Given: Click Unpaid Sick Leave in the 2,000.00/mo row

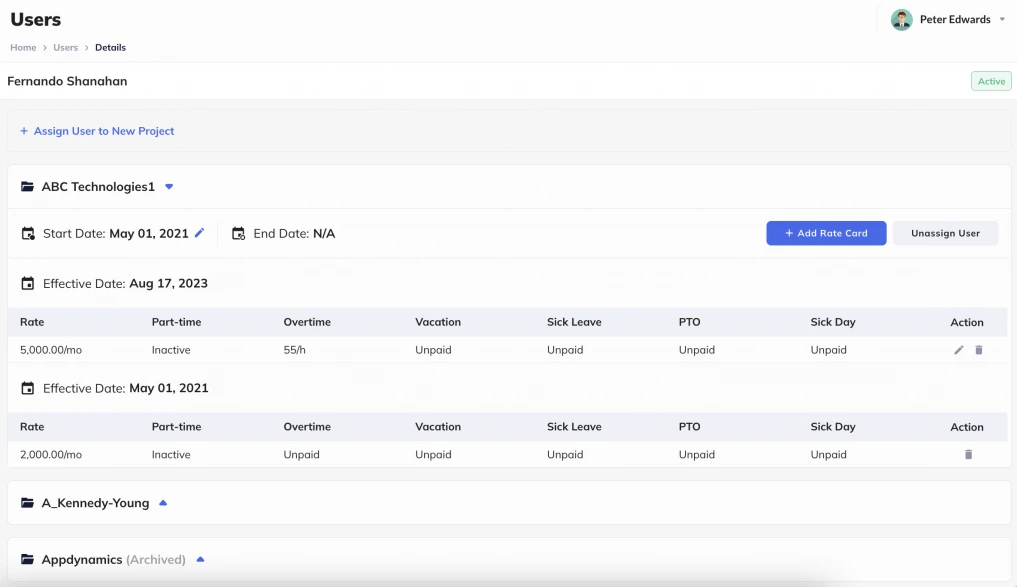Looking at the screenshot, I should 565,455.
